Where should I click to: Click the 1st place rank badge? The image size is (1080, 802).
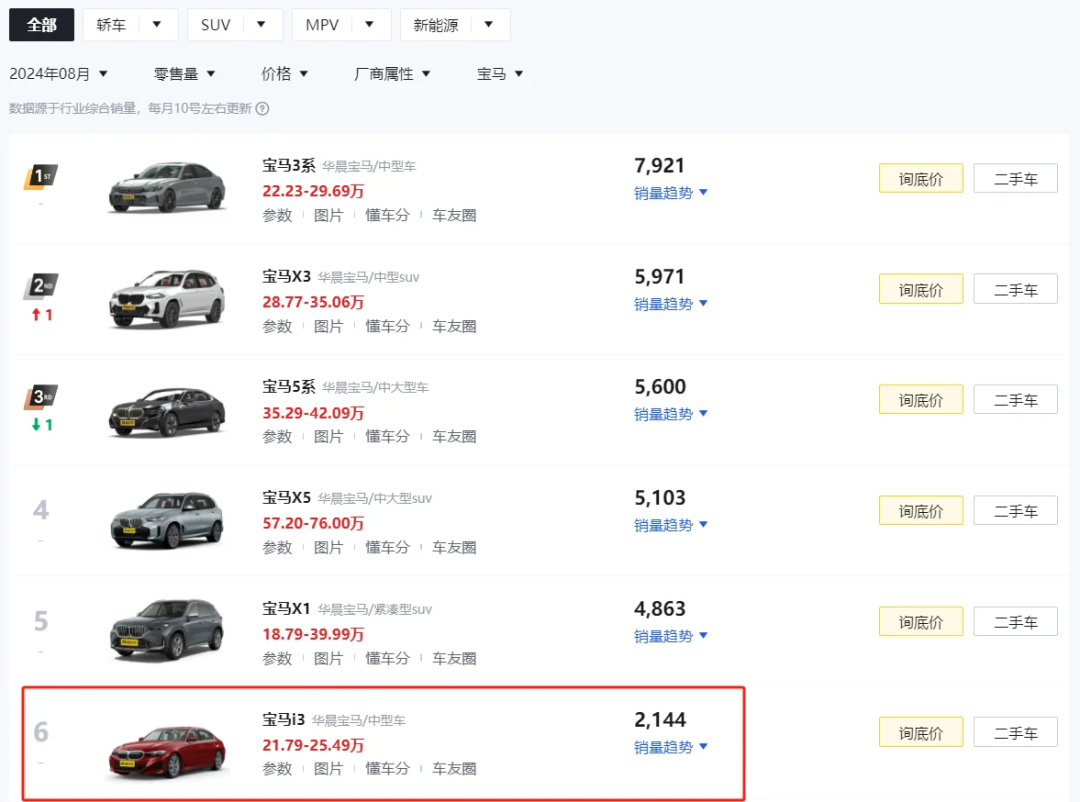point(41,178)
